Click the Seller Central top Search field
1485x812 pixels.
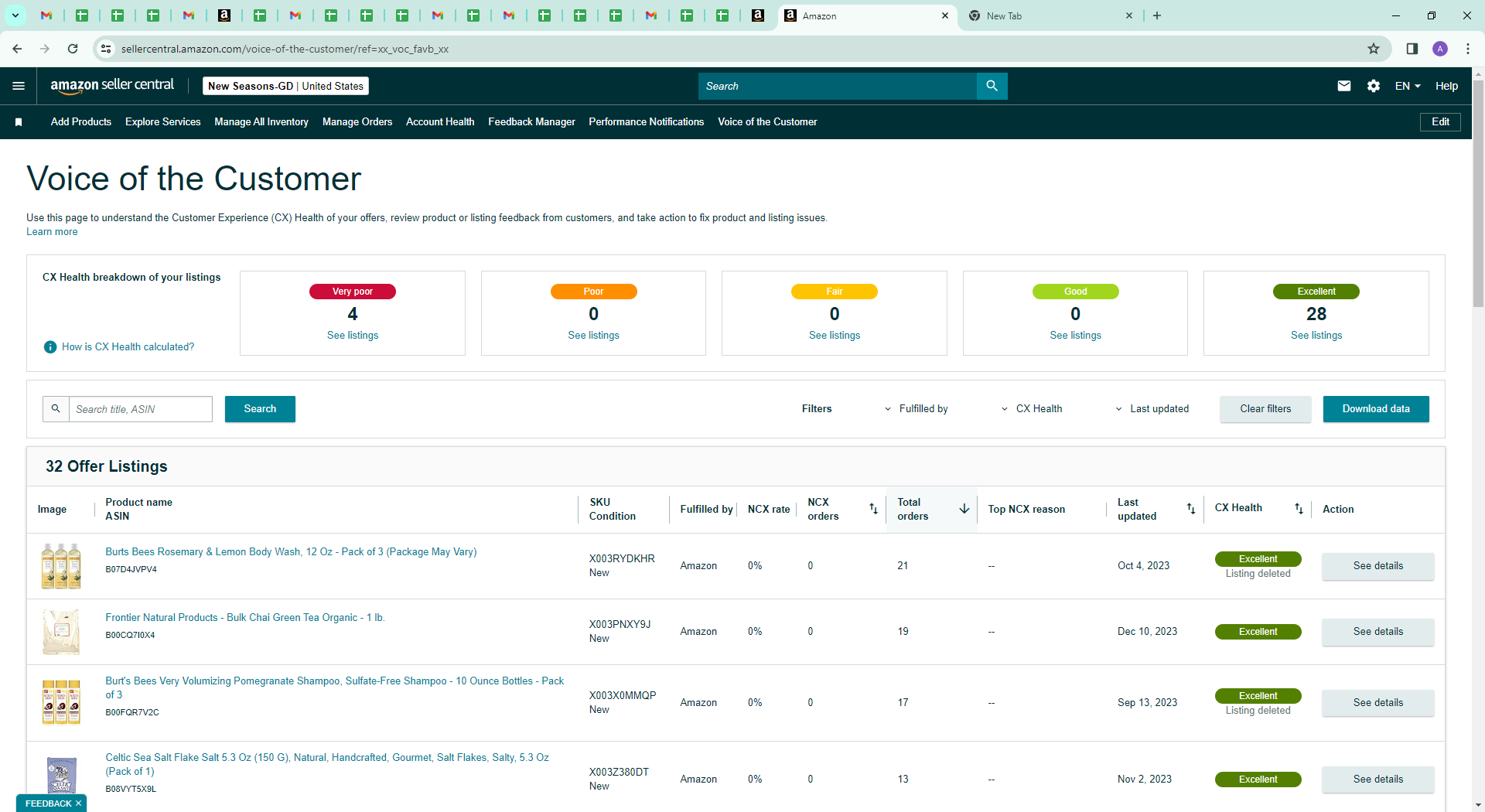838,86
